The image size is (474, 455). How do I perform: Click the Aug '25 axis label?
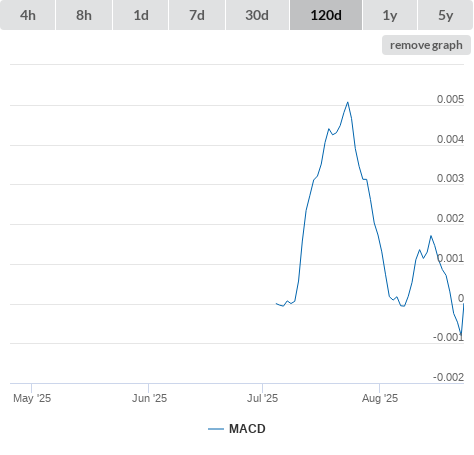(x=380, y=398)
